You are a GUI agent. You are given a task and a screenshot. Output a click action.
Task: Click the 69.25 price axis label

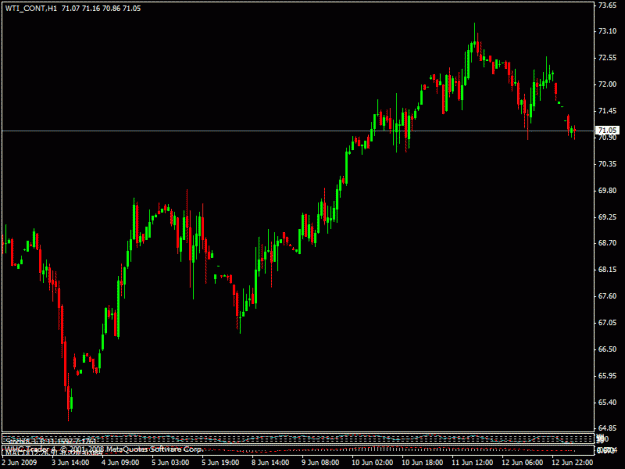(x=607, y=217)
